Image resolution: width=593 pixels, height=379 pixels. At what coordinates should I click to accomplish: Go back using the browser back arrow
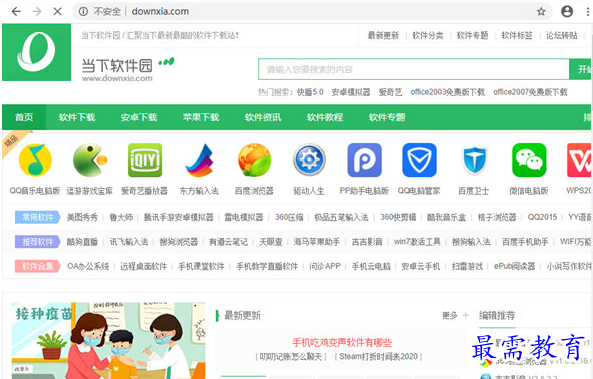tap(16, 12)
